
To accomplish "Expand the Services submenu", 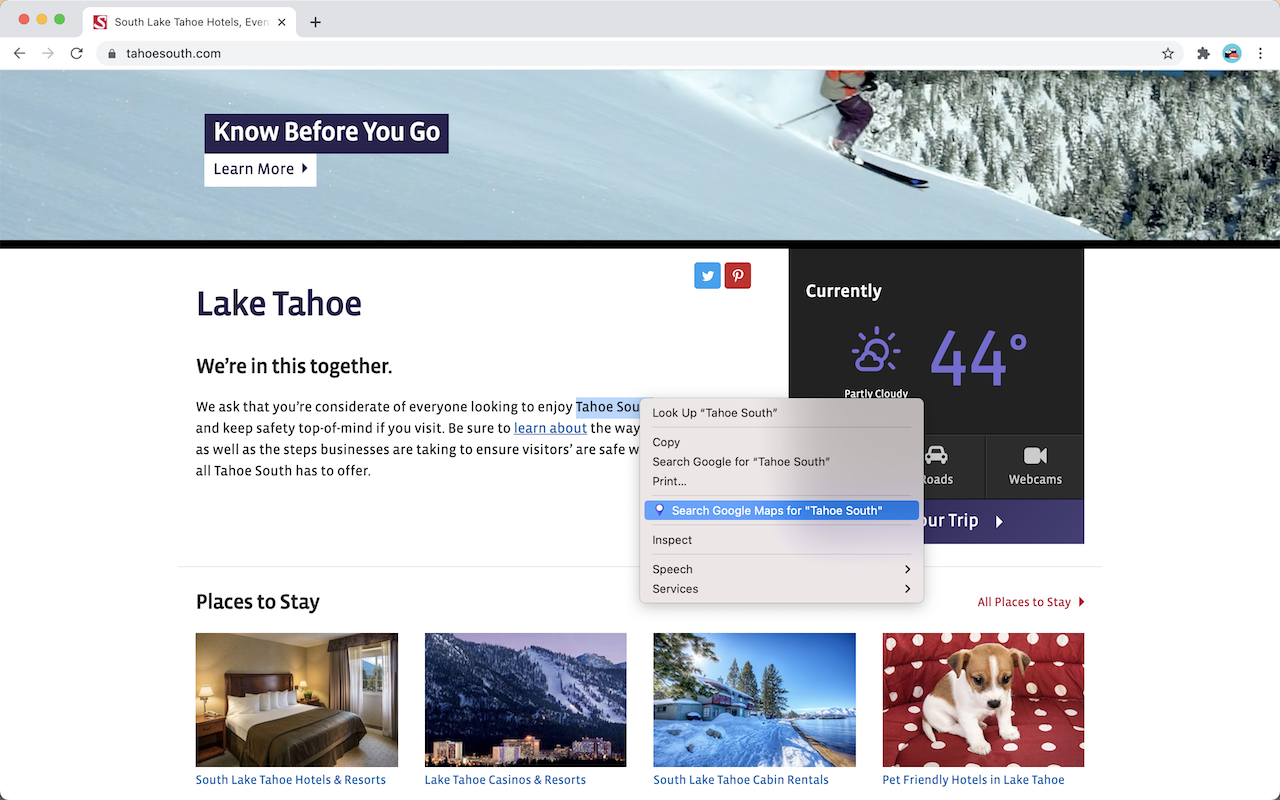I will 782,589.
